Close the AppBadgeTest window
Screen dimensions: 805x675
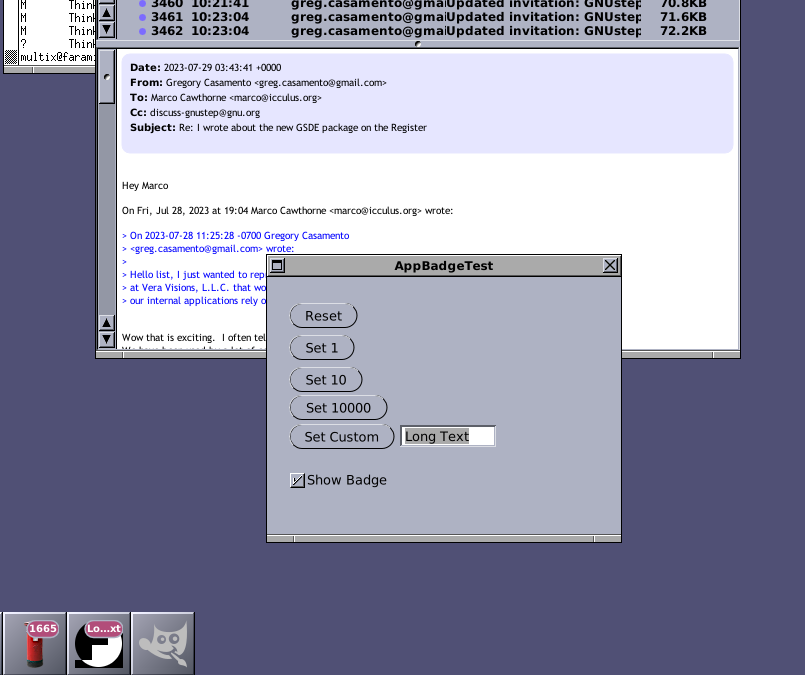click(610, 266)
